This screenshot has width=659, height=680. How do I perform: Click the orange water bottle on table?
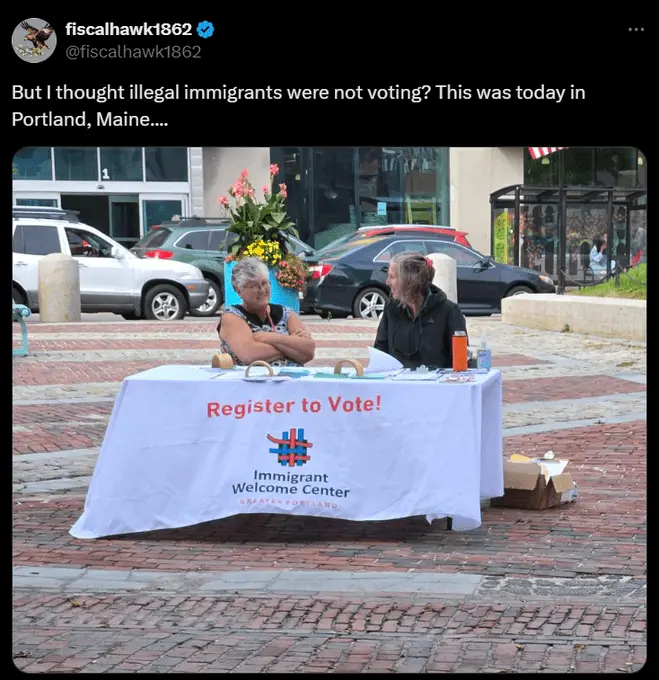460,350
